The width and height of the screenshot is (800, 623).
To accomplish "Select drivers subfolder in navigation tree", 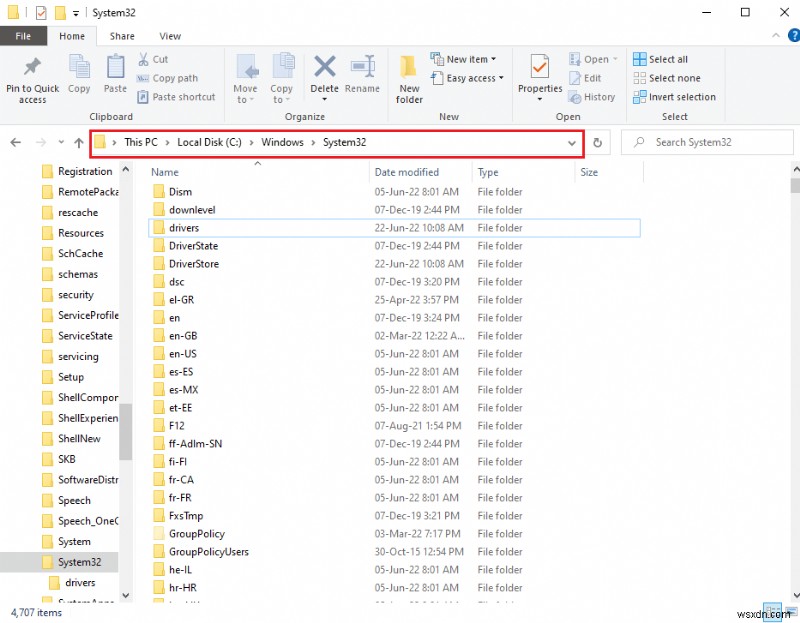I will [80, 582].
